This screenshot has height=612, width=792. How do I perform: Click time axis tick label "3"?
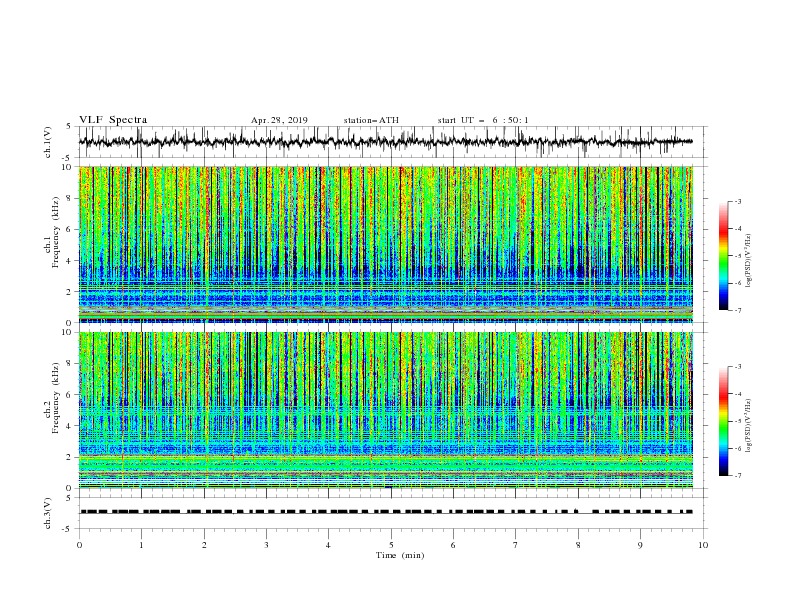click(266, 545)
